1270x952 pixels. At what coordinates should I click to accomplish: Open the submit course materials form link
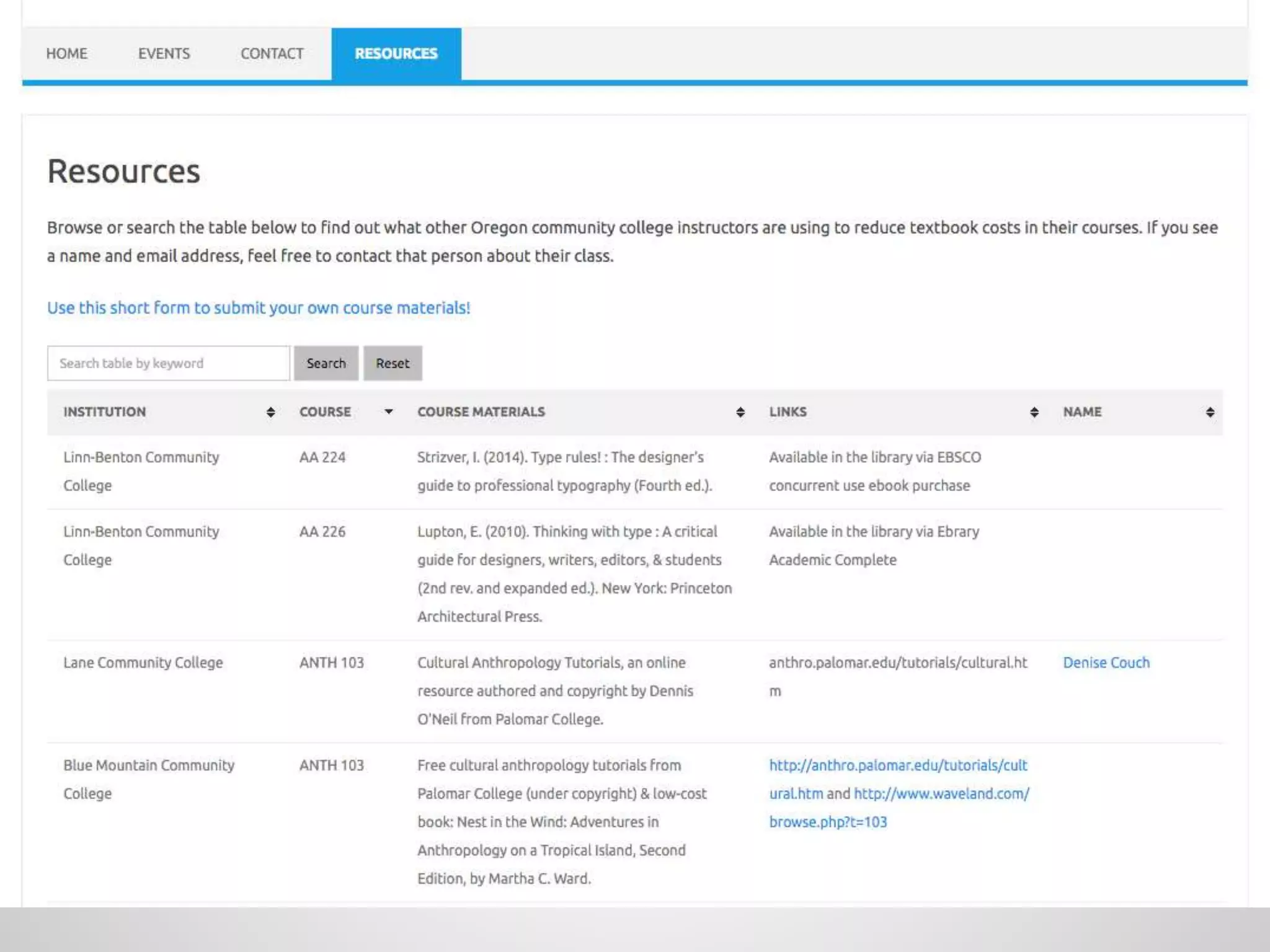pyautogui.click(x=259, y=308)
